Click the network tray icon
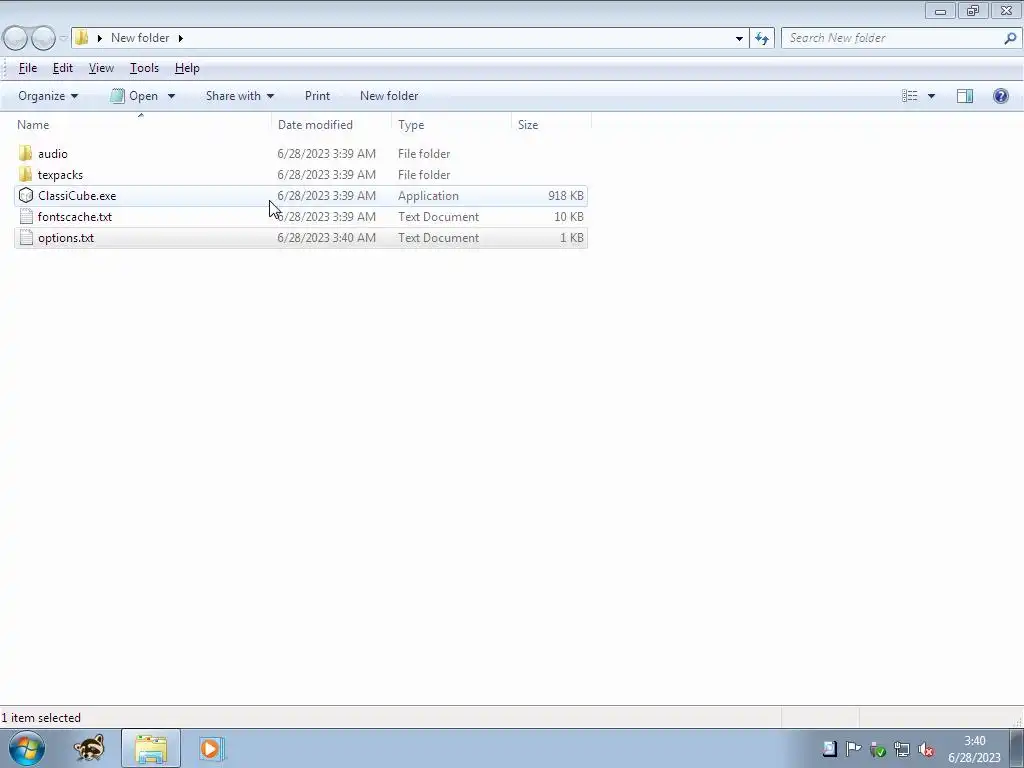The height and width of the screenshot is (768, 1024). click(902, 749)
